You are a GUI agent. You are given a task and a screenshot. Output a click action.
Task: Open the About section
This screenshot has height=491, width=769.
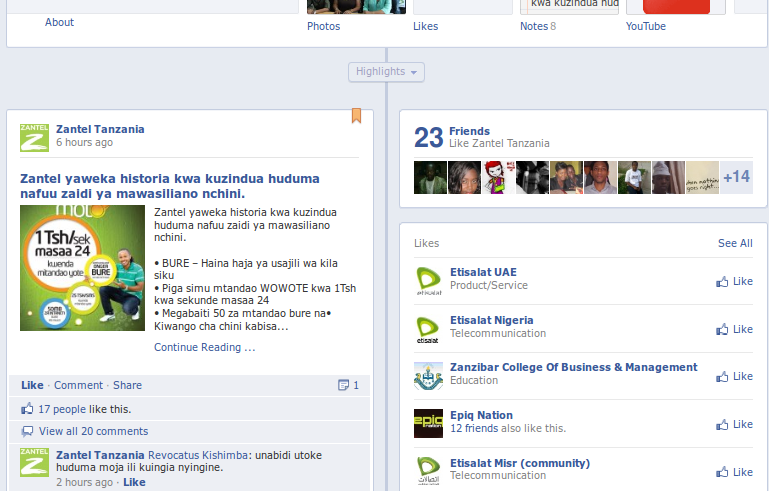click(59, 23)
